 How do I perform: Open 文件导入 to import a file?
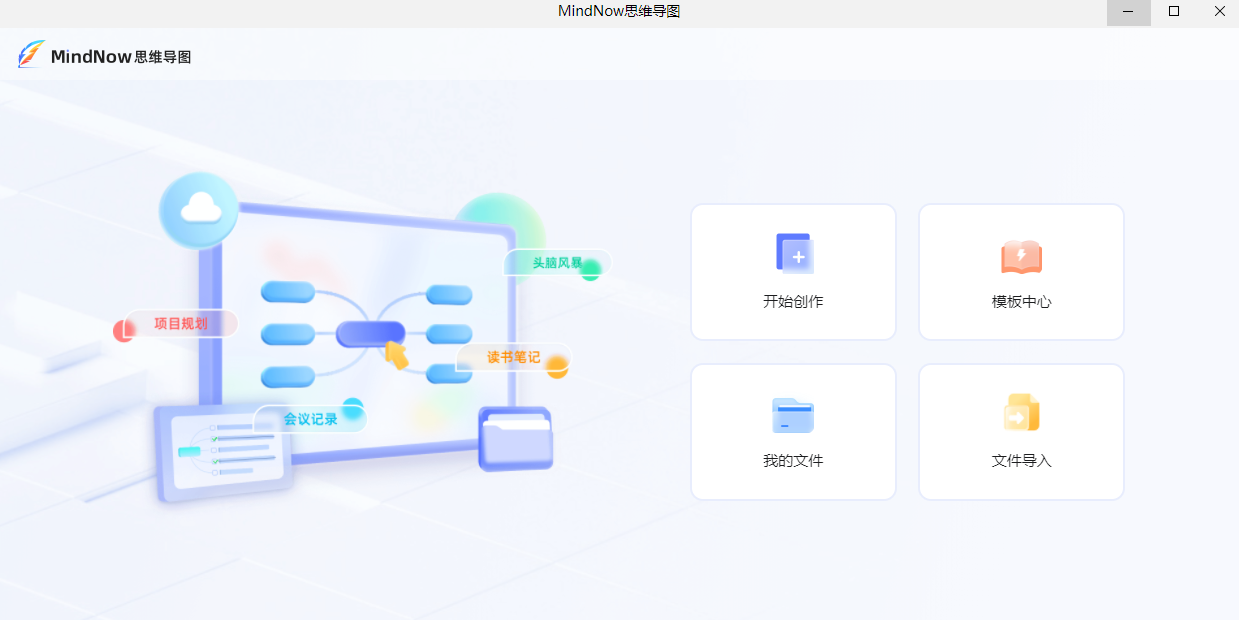click(x=1021, y=432)
